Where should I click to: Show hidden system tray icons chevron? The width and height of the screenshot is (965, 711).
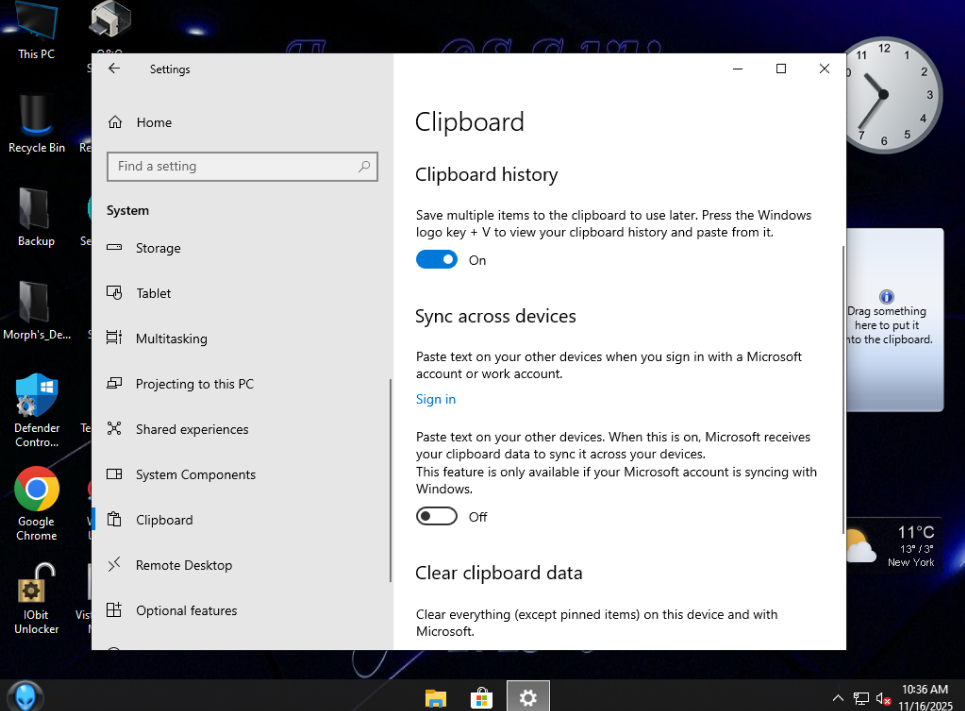838,698
